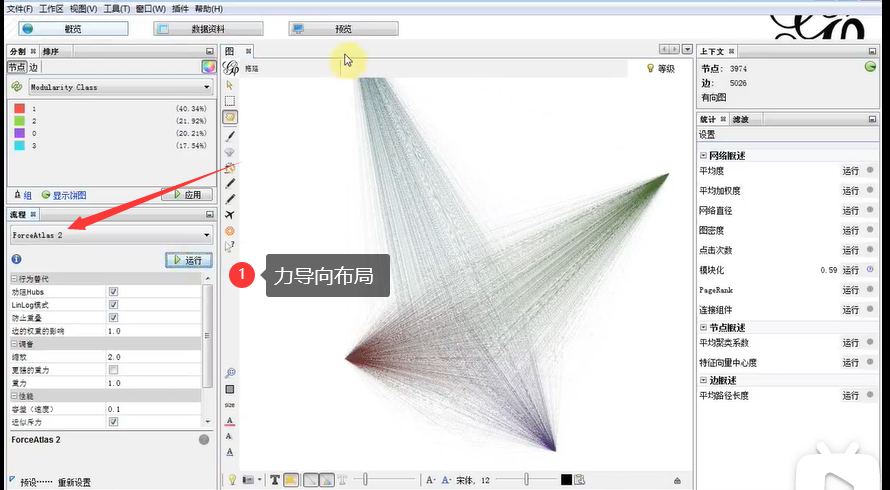Click the font name 宋体, 12
Viewport: 890px width, 490px height.
point(473,480)
